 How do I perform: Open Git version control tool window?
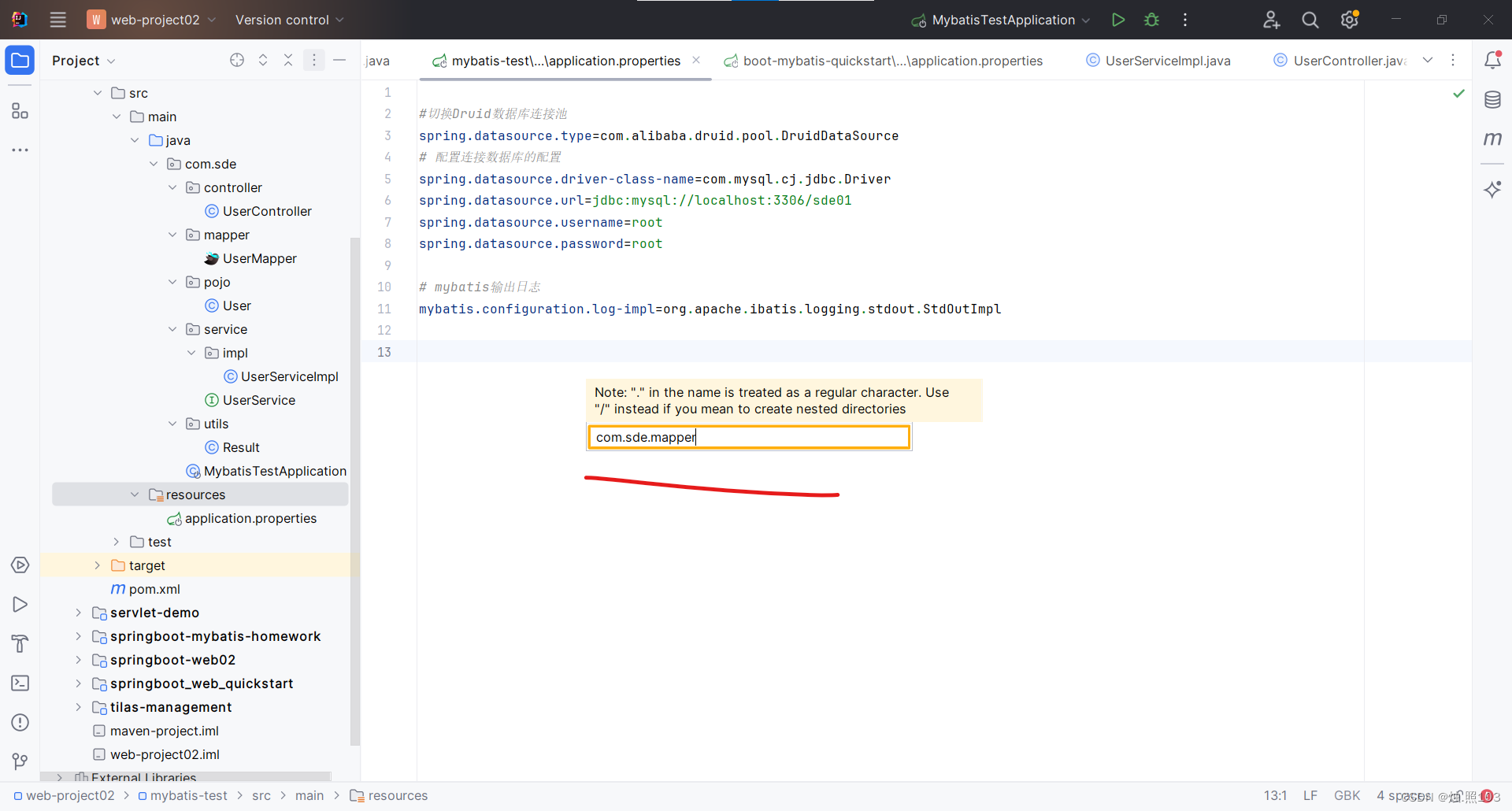point(20,761)
